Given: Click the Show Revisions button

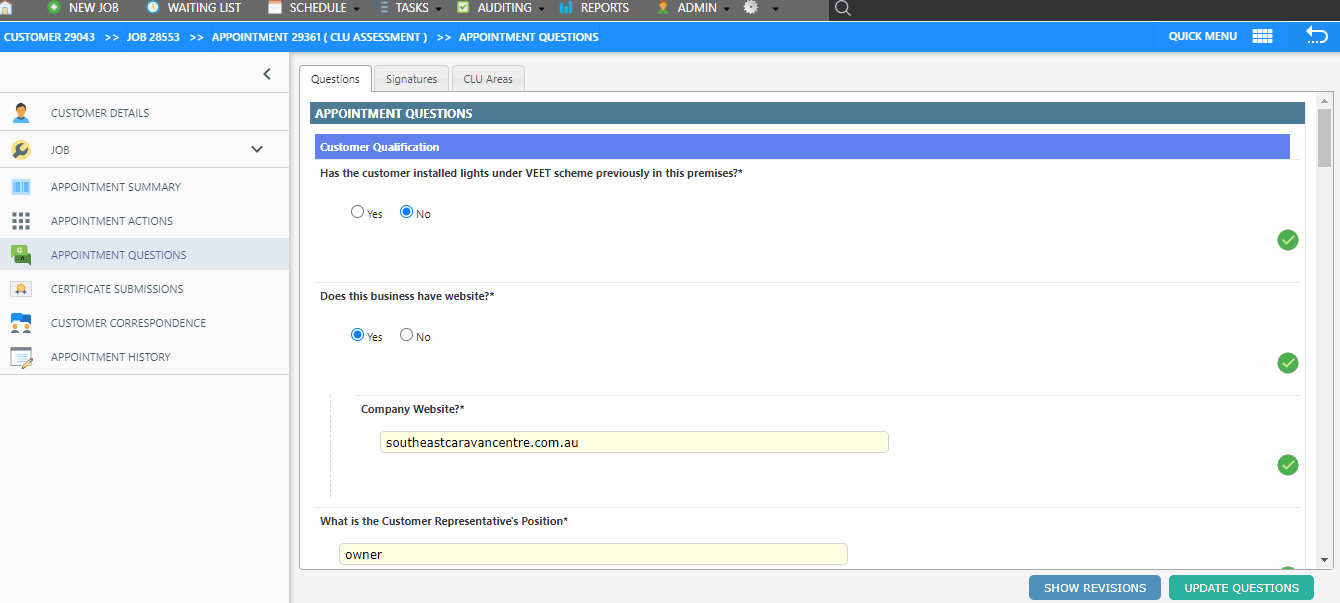Looking at the screenshot, I should 1094,588.
